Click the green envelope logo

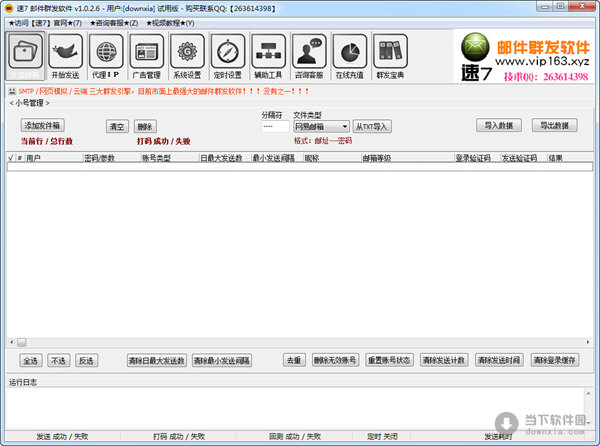pyautogui.click(x=475, y=47)
